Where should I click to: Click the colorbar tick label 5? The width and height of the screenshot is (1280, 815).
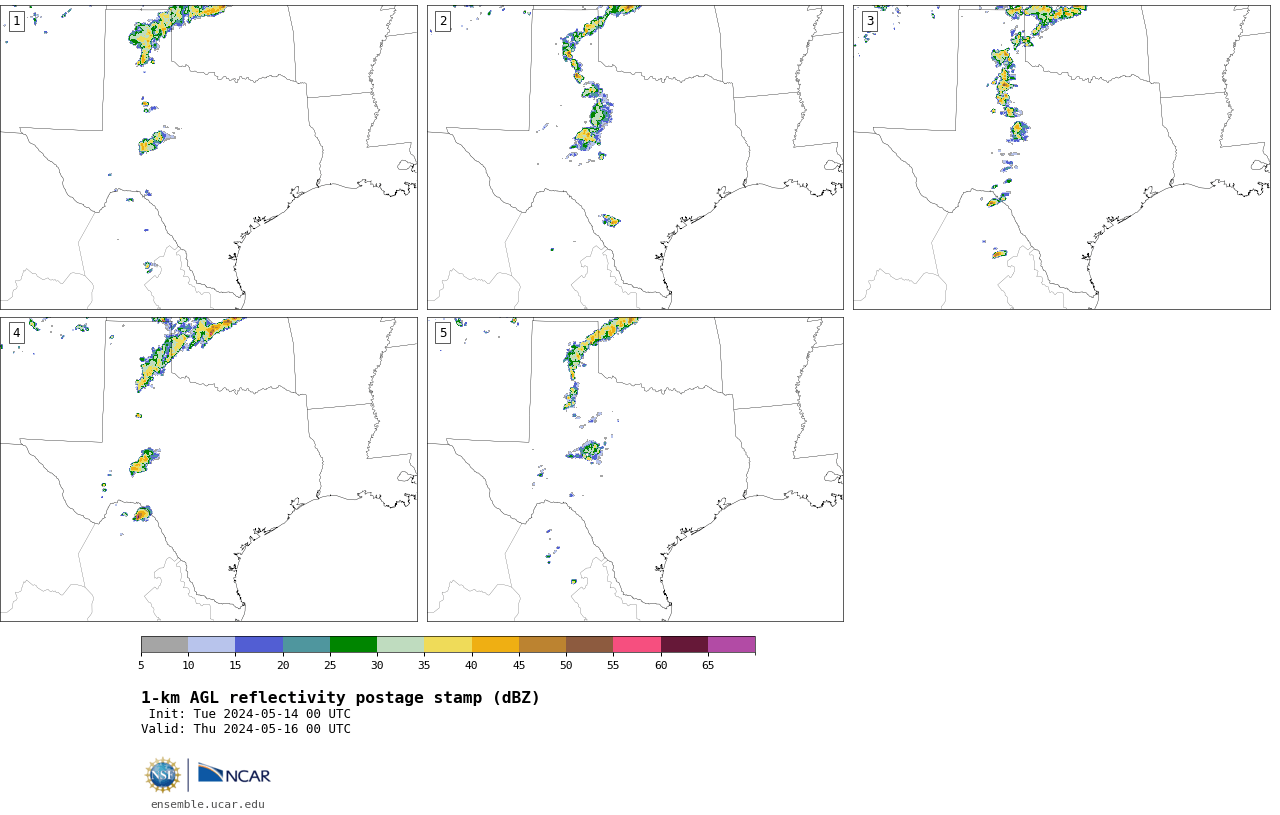tap(141, 666)
